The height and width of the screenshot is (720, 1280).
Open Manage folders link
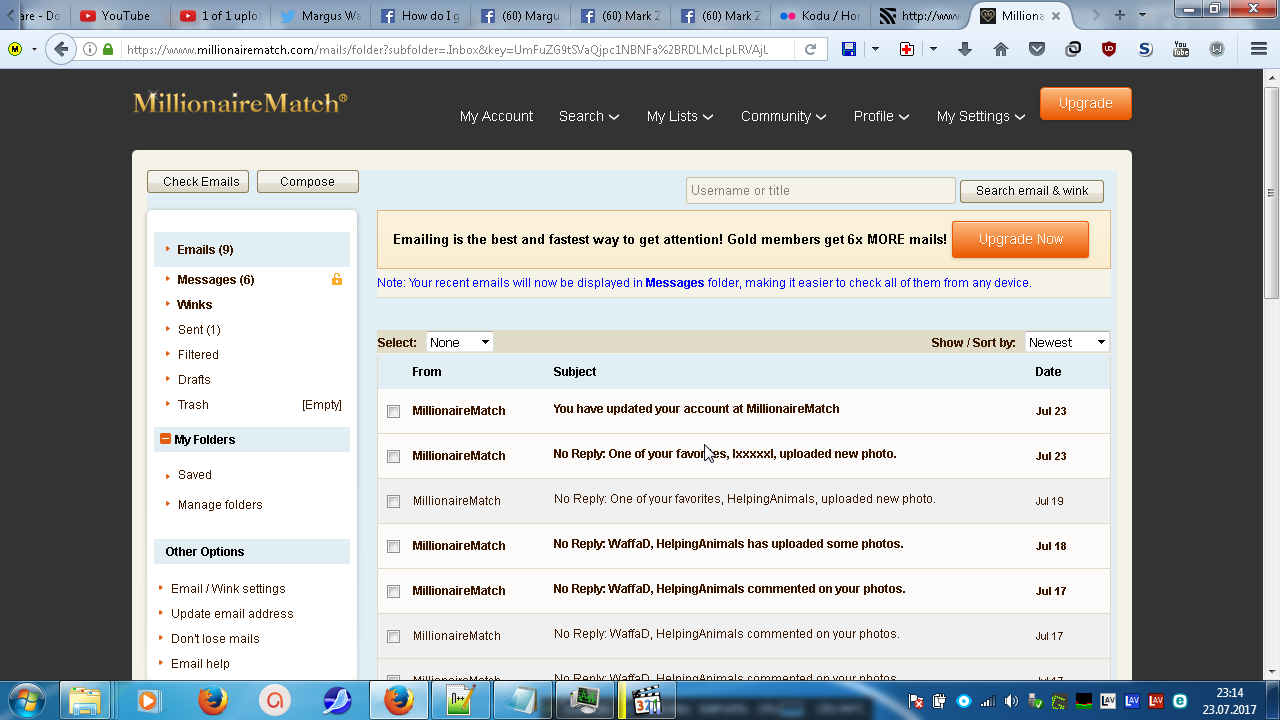click(x=220, y=505)
